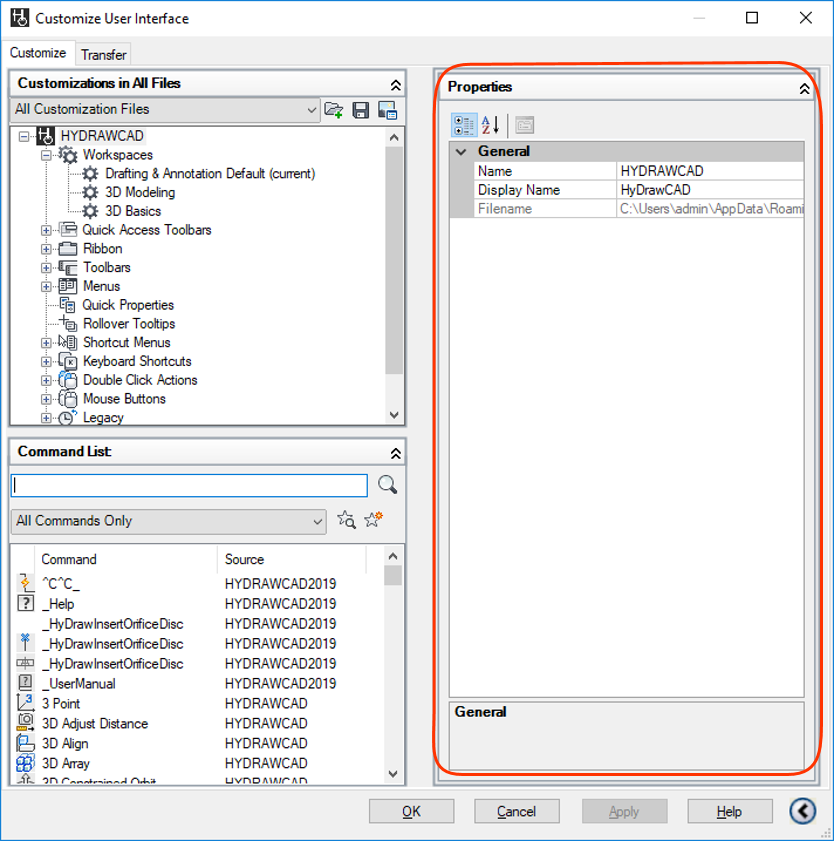The image size is (834, 841).
Task: Expand the Mouse Buttons node
Action: point(46,399)
